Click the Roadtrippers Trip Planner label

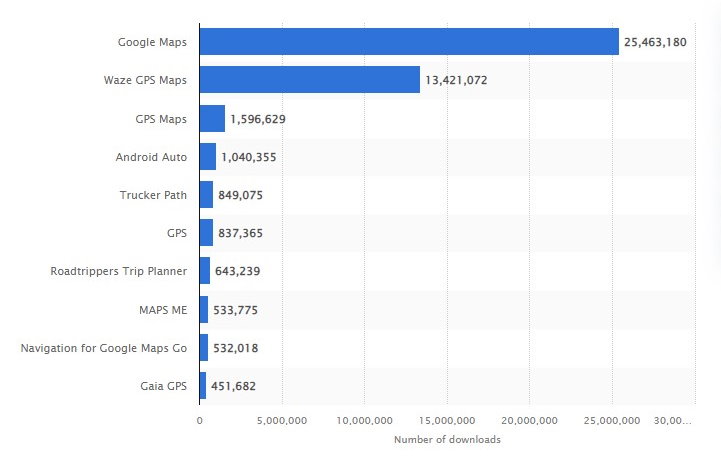(x=118, y=271)
